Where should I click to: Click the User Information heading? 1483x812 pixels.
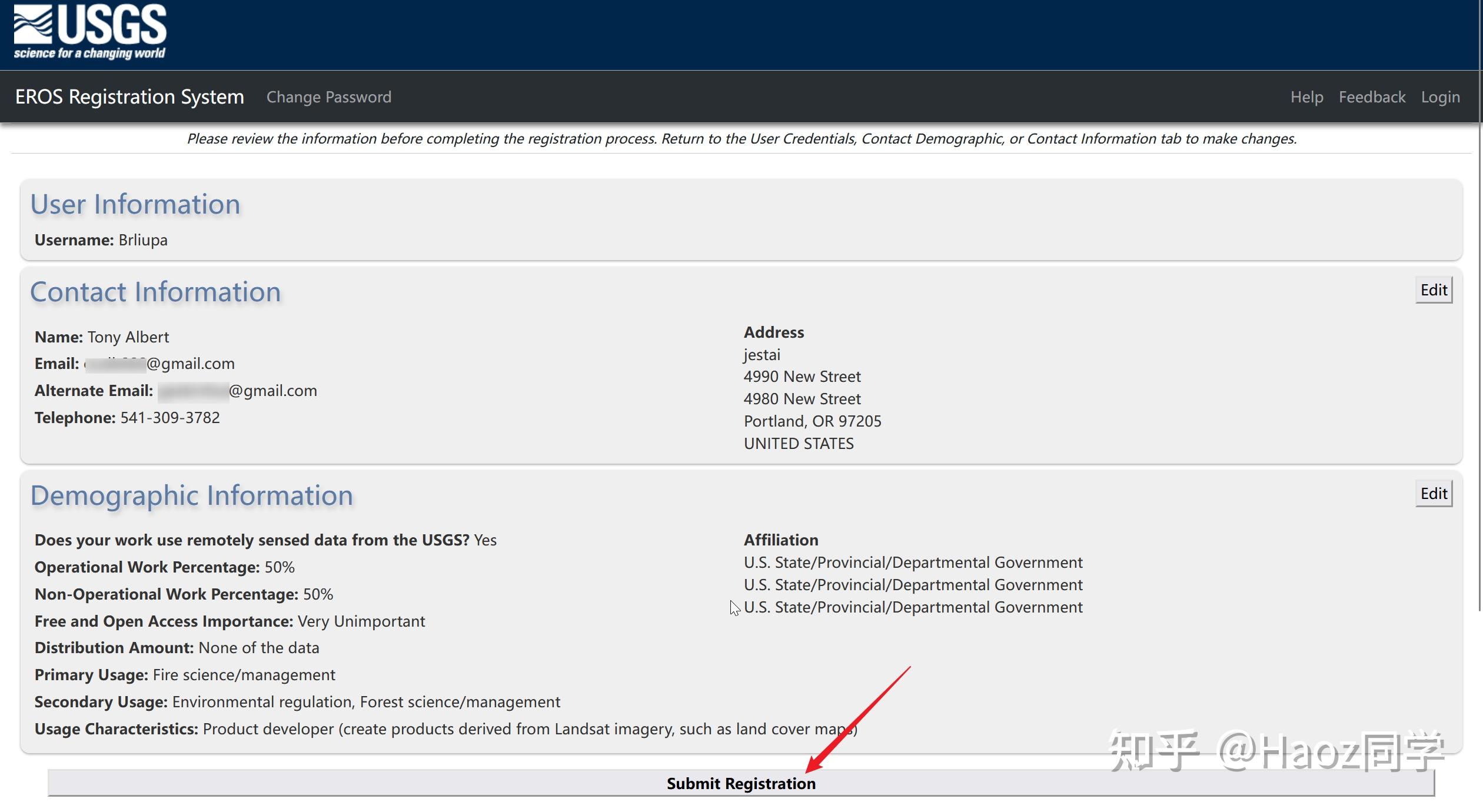click(135, 205)
